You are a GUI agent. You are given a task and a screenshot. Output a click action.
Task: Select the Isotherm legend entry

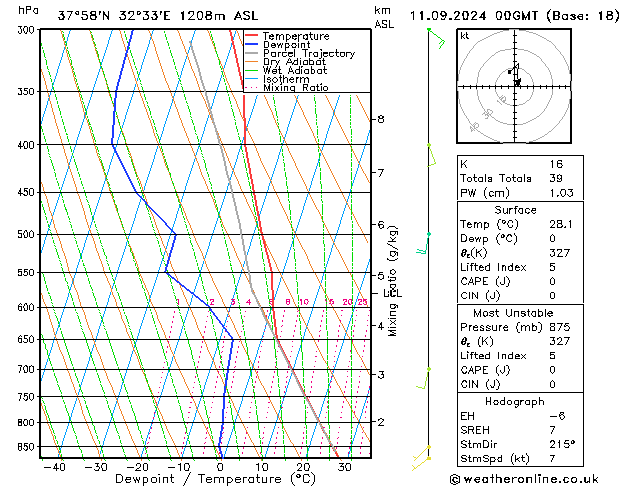coord(286,79)
